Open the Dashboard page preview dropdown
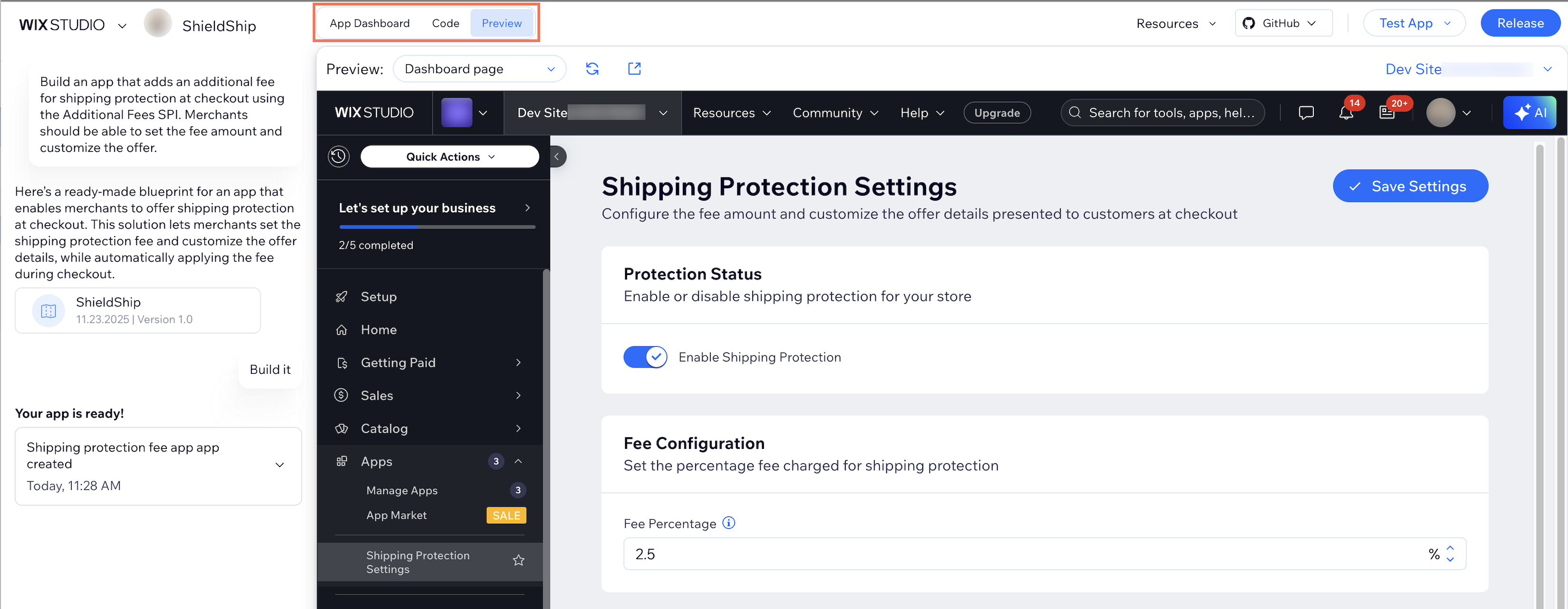 (479, 69)
